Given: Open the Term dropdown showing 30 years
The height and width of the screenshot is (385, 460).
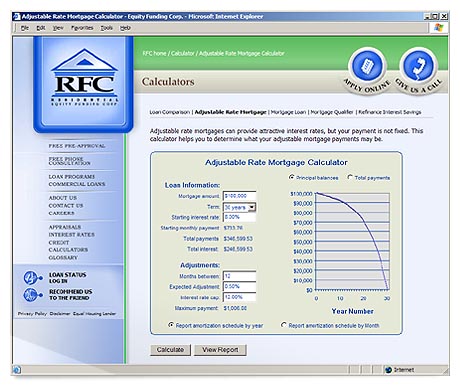Looking at the screenshot, I should [x=239, y=207].
